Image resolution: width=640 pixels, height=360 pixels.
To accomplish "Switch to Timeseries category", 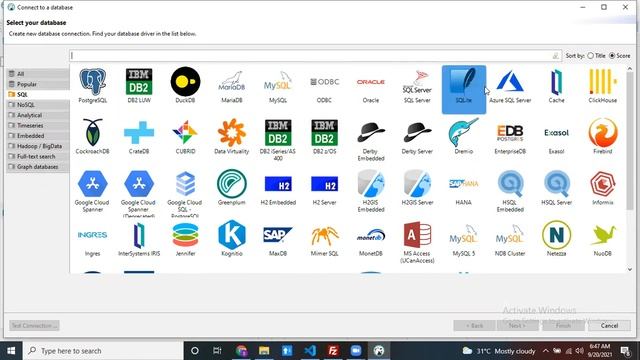I will [38, 125].
